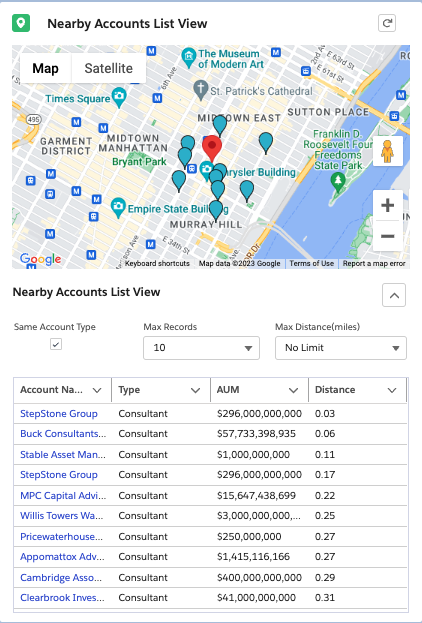422x623 pixels.
Task: Click the Museum of Modern Art marker
Action: tap(189, 57)
